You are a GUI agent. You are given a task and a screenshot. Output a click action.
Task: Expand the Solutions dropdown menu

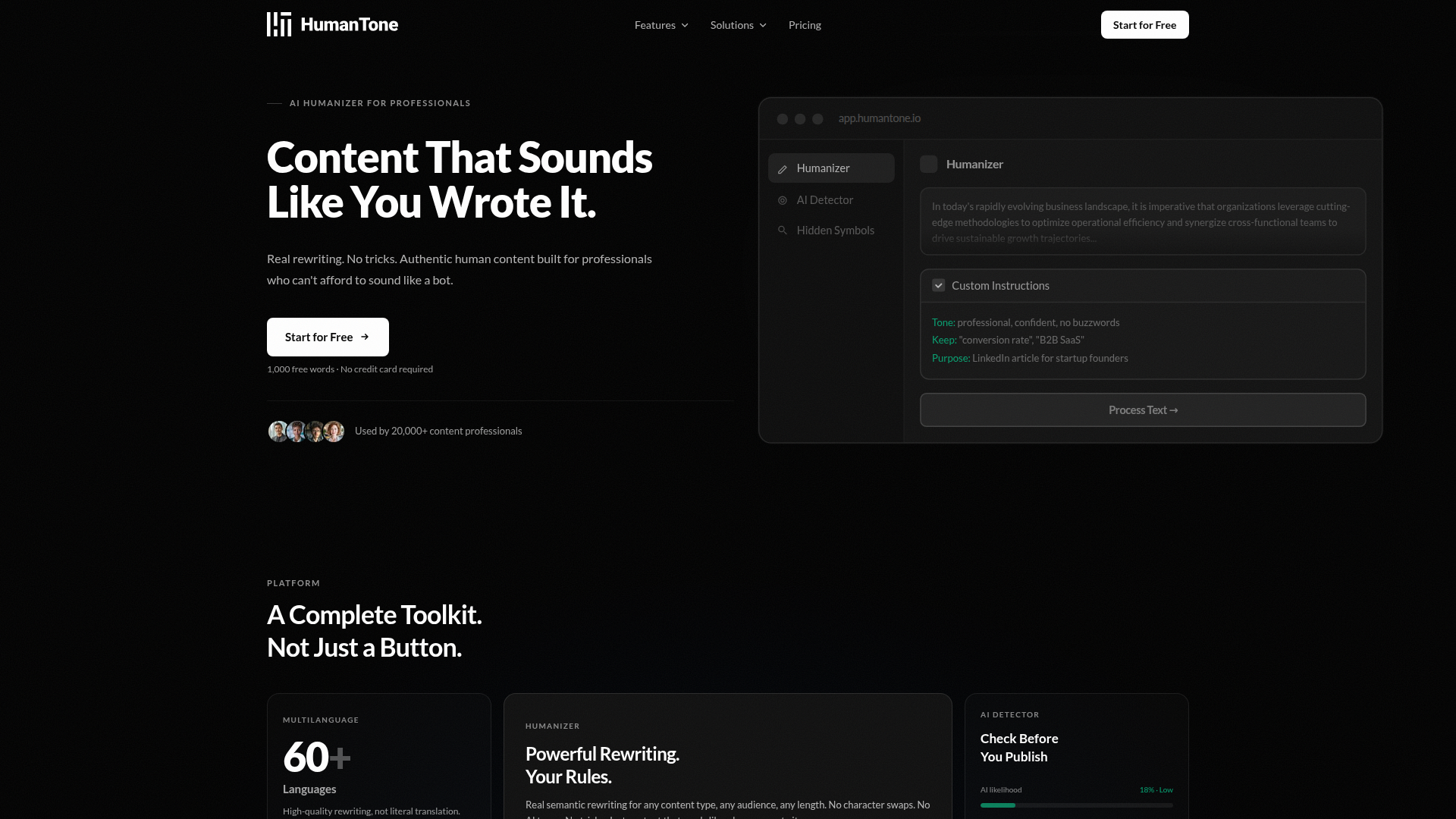pyautogui.click(x=738, y=25)
